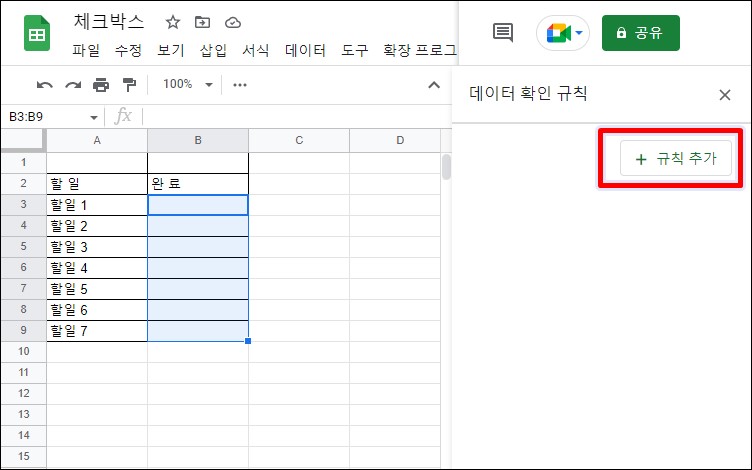Screen dimensions: 752x470
Task: Open the 서식 menu
Action: pos(256,50)
